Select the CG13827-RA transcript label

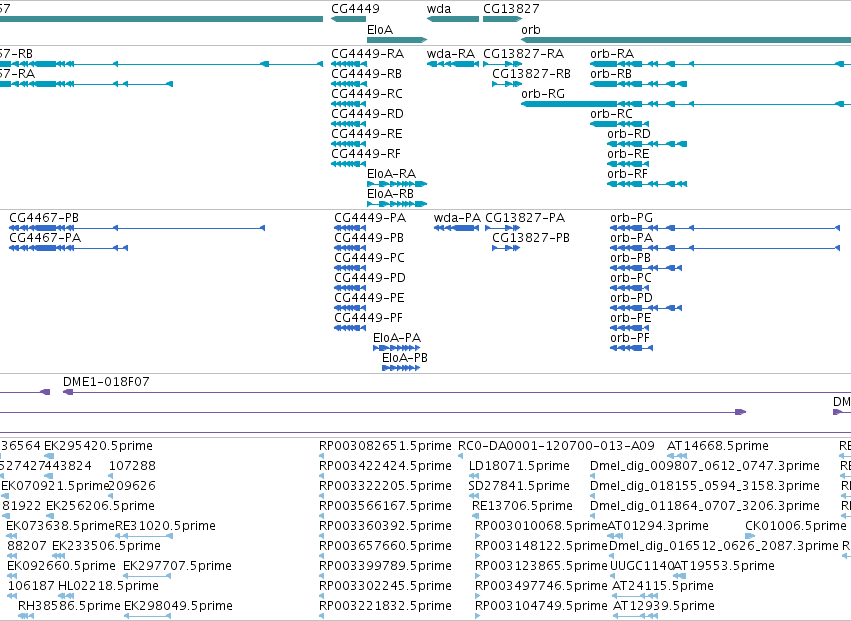tap(524, 54)
